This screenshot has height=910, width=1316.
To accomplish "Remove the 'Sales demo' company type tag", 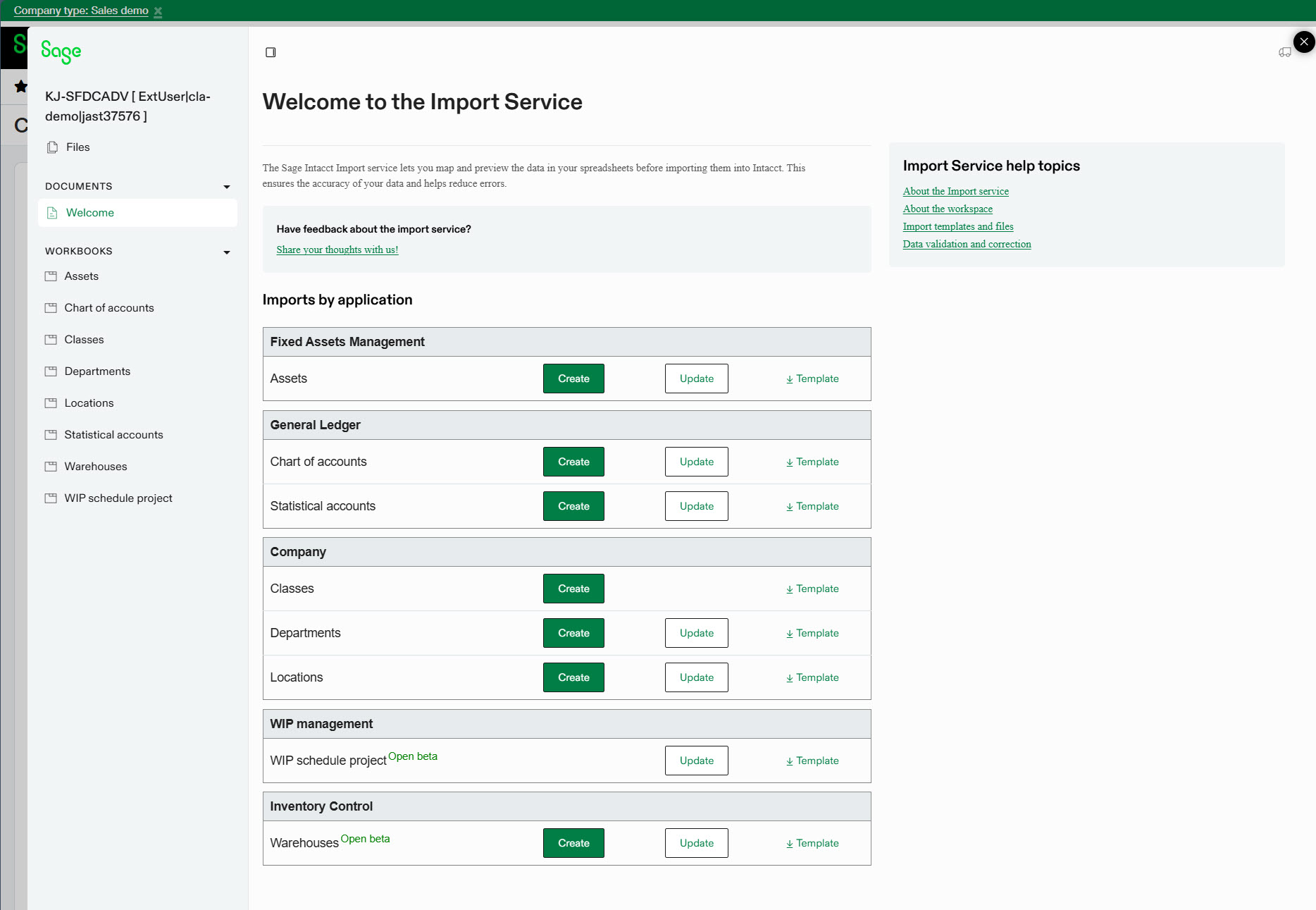I will (158, 11).
